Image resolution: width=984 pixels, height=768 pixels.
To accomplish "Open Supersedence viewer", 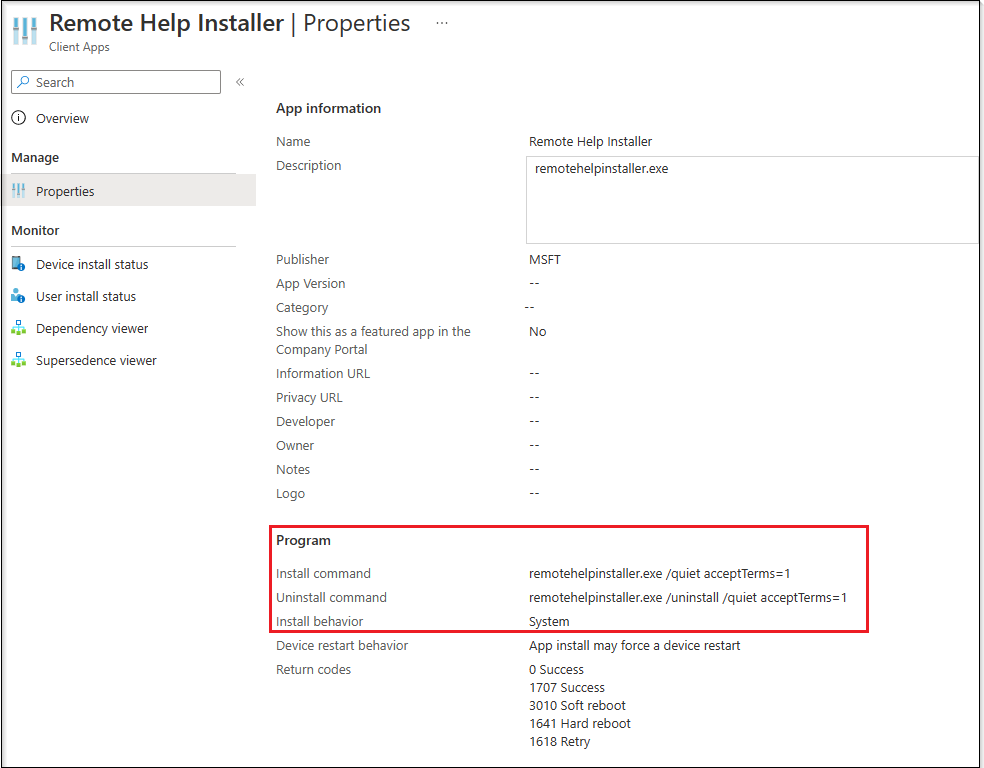I will click(x=96, y=361).
